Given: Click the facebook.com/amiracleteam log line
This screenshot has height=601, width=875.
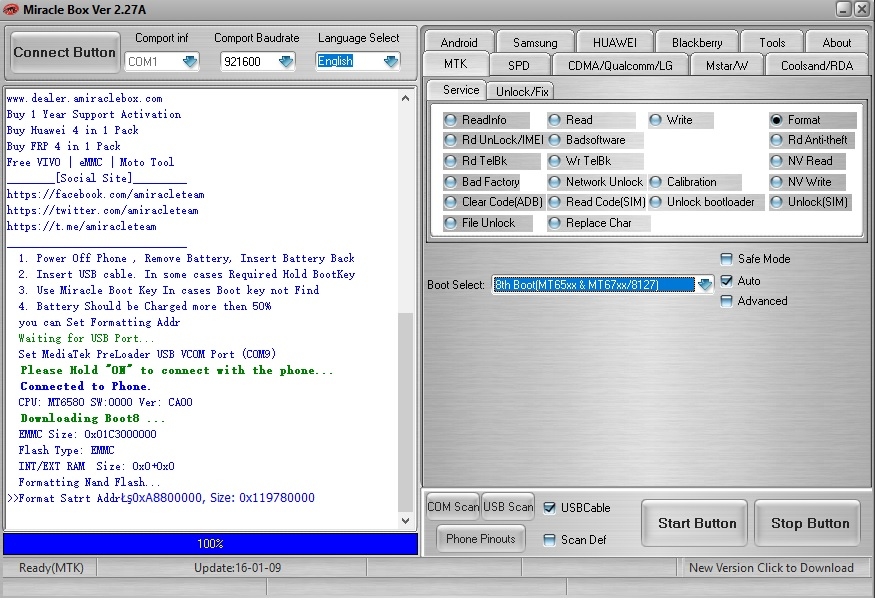Looking at the screenshot, I should (105, 194).
